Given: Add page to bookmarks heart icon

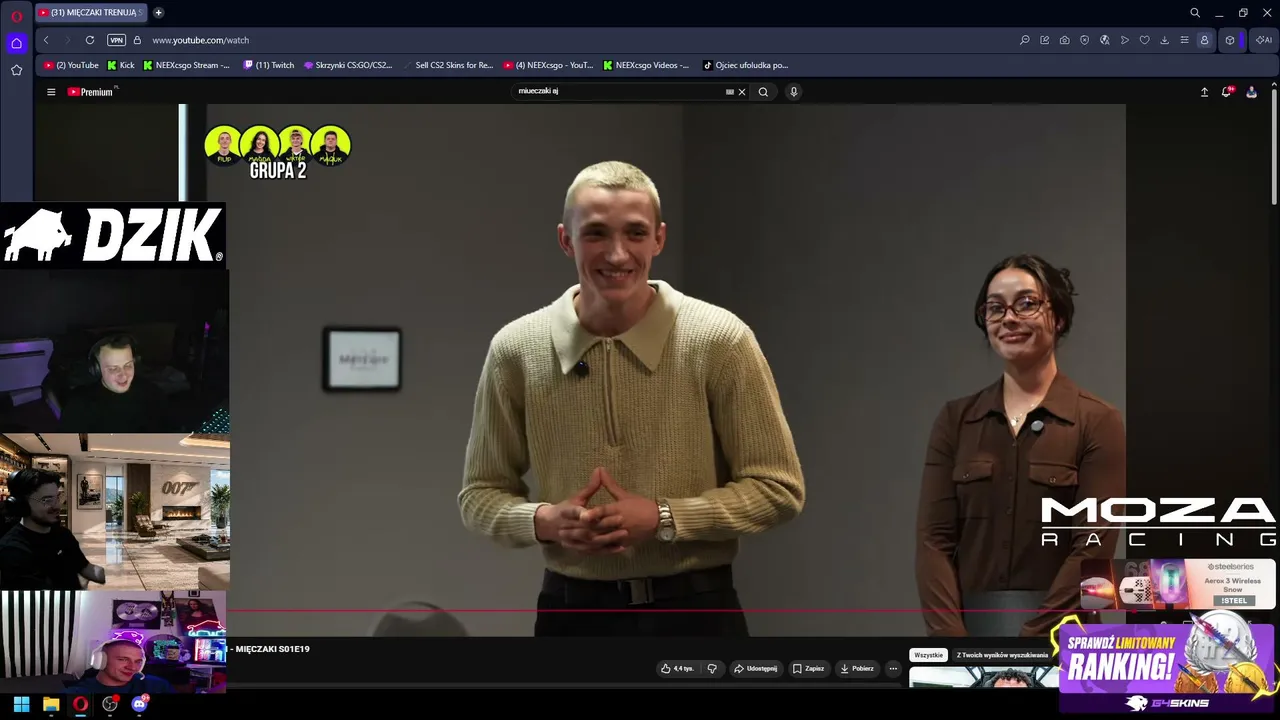Looking at the screenshot, I should pos(1145,40).
